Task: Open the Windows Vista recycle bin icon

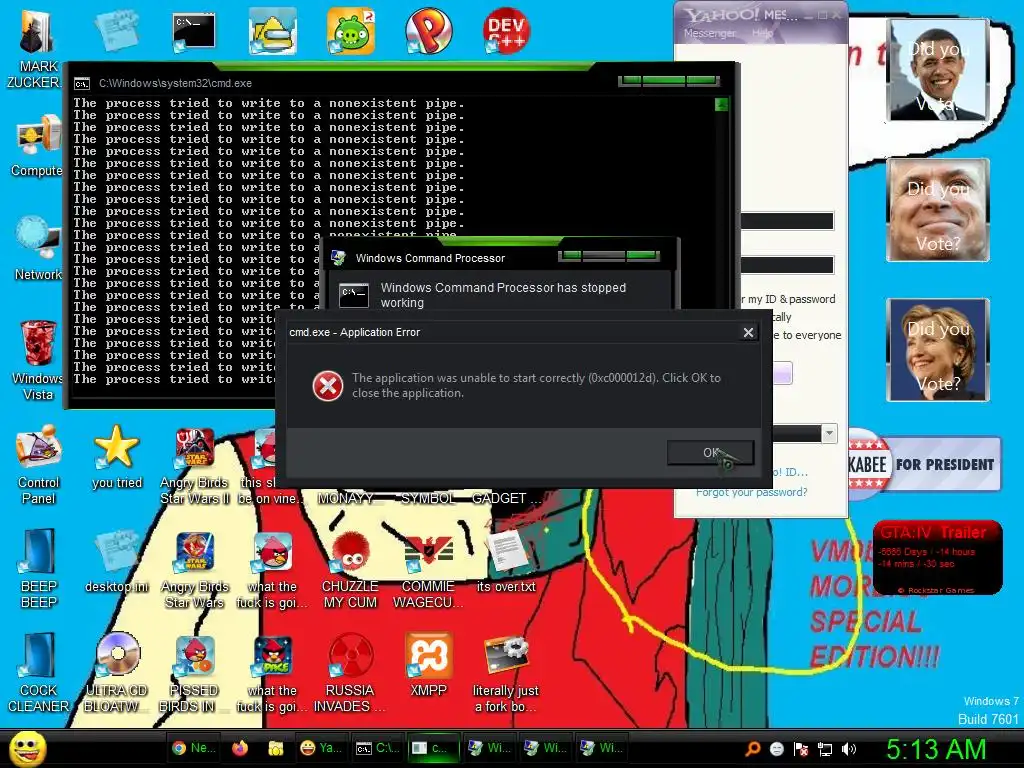Action: (x=37, y=359)
